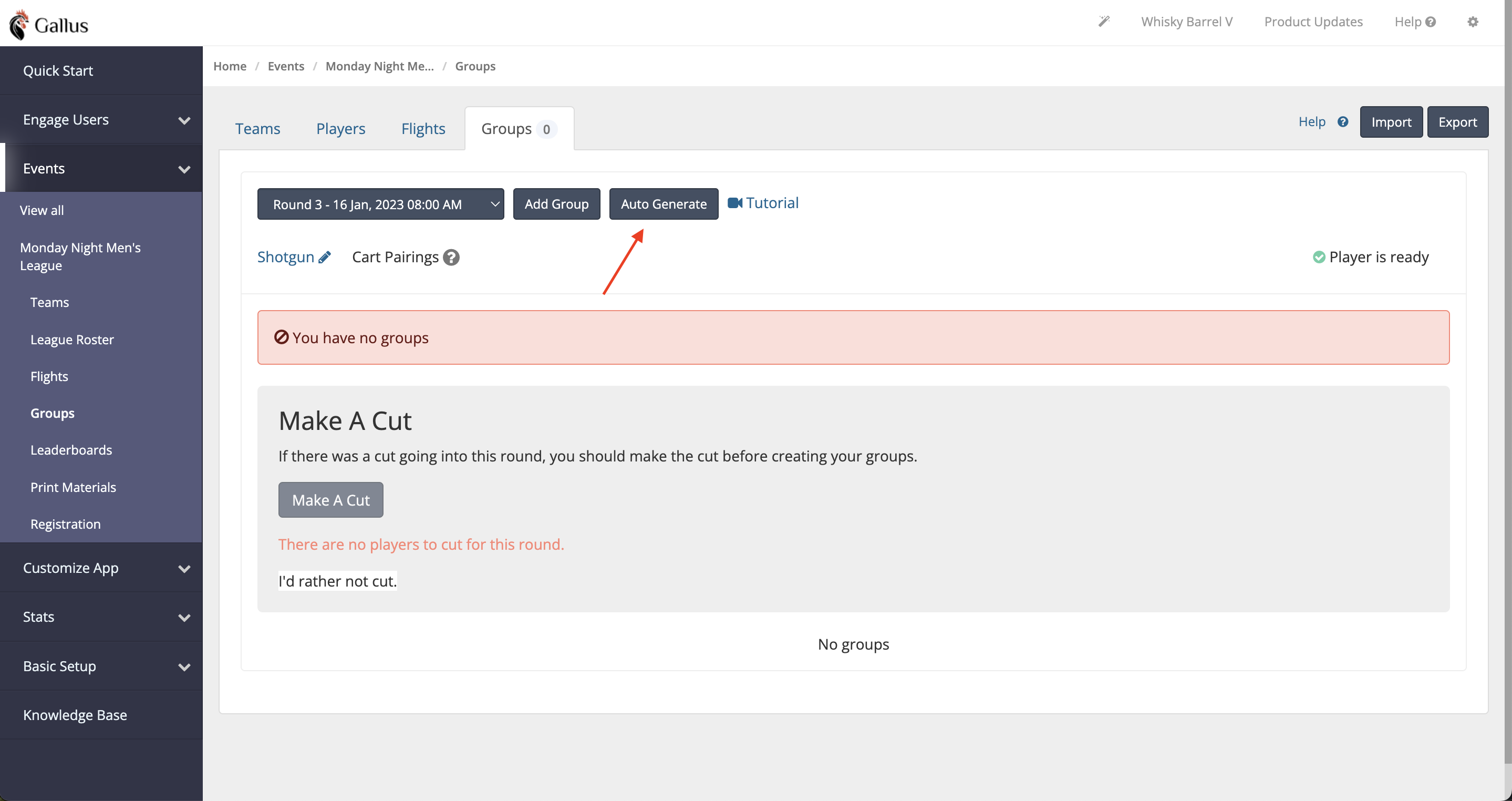Open Registration in the sidebar
This screenshot has width=1512, height=801.
click(65, 524)
